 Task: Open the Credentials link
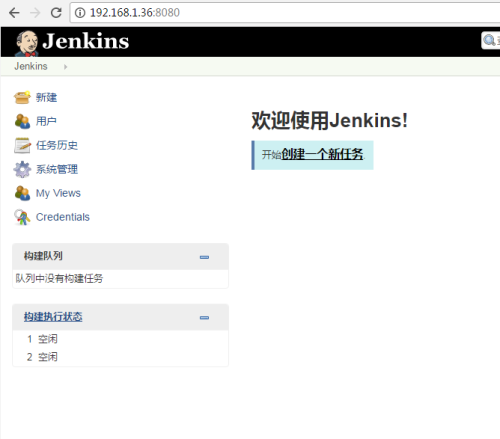[63, 217]
